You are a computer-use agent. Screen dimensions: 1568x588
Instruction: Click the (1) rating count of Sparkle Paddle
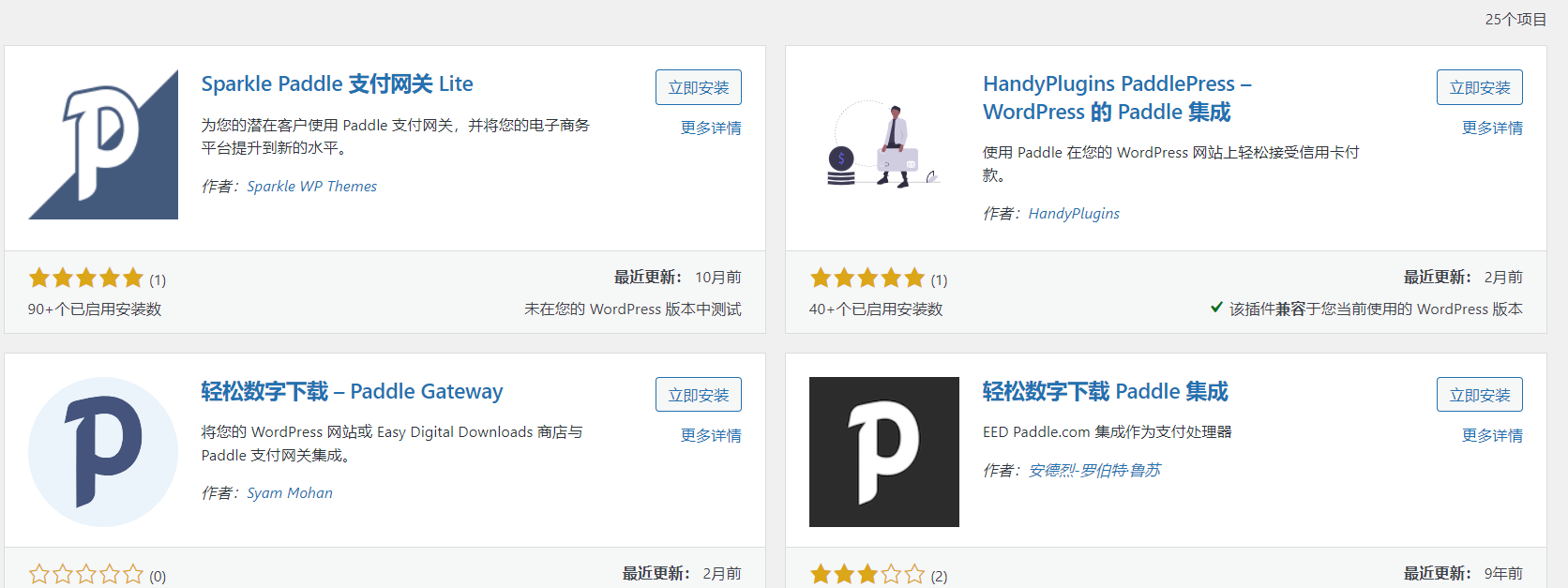pos(158,280)
